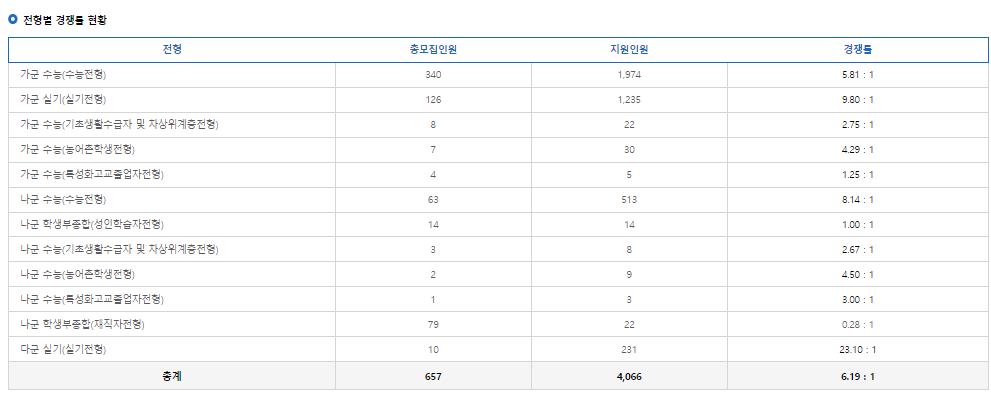
Task: Select 가군 수능(기초생활수급자 및 차상위계층전형) label
Action: 119,124
